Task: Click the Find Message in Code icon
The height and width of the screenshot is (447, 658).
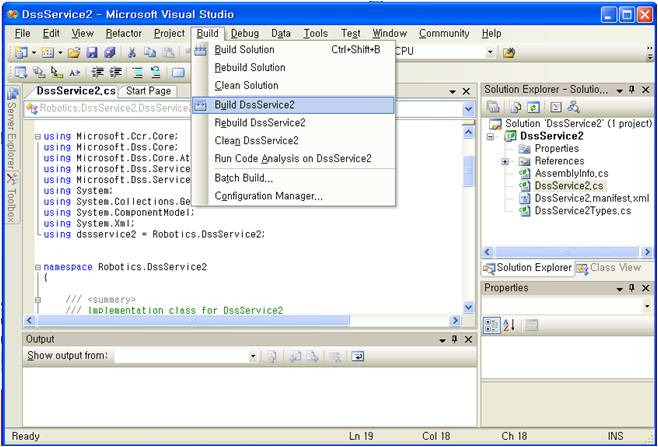Action: tap(272, 357)
